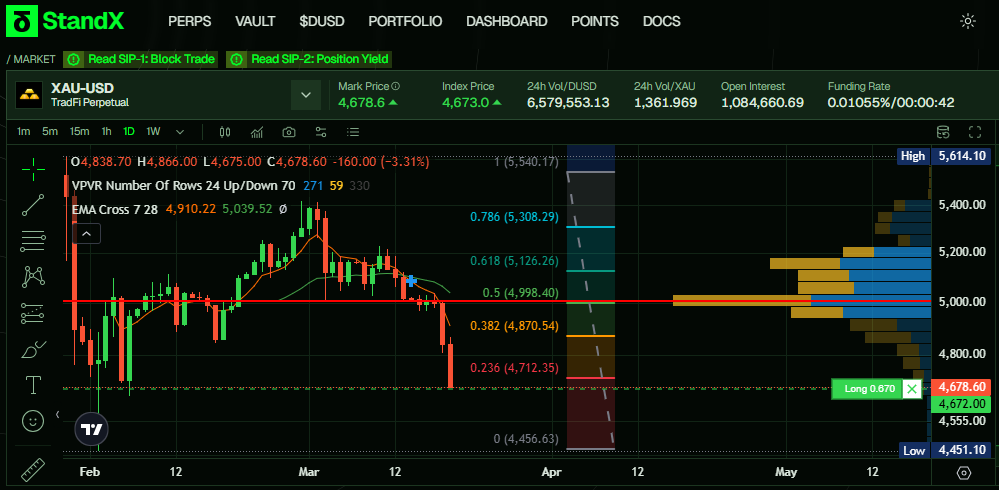Open the emoji icons tool
The image size is (999, 490).
point(33,421)
